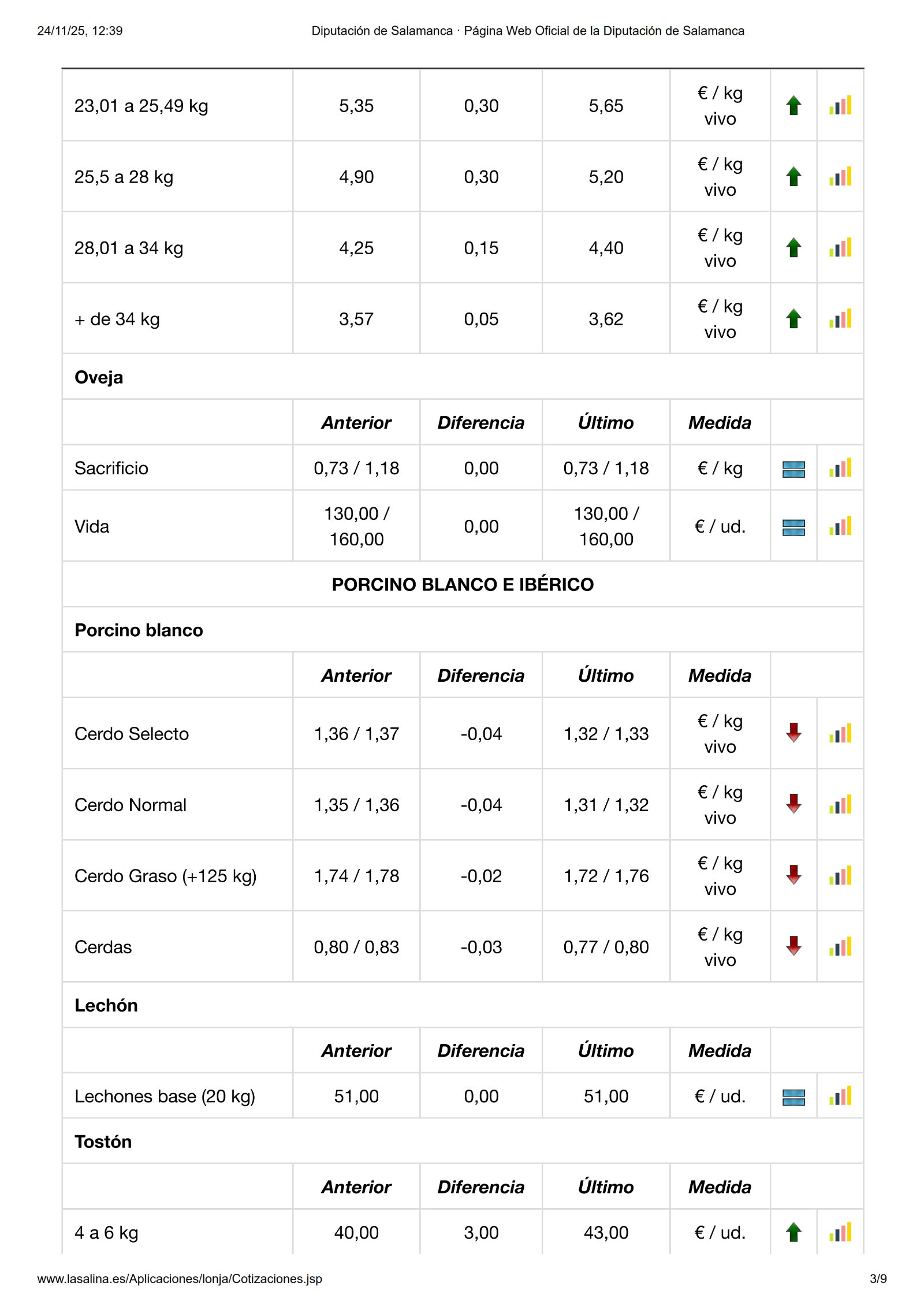Click the blue equal icon for Sacrificio
924x1308 pixels.
tap(793, 469)
